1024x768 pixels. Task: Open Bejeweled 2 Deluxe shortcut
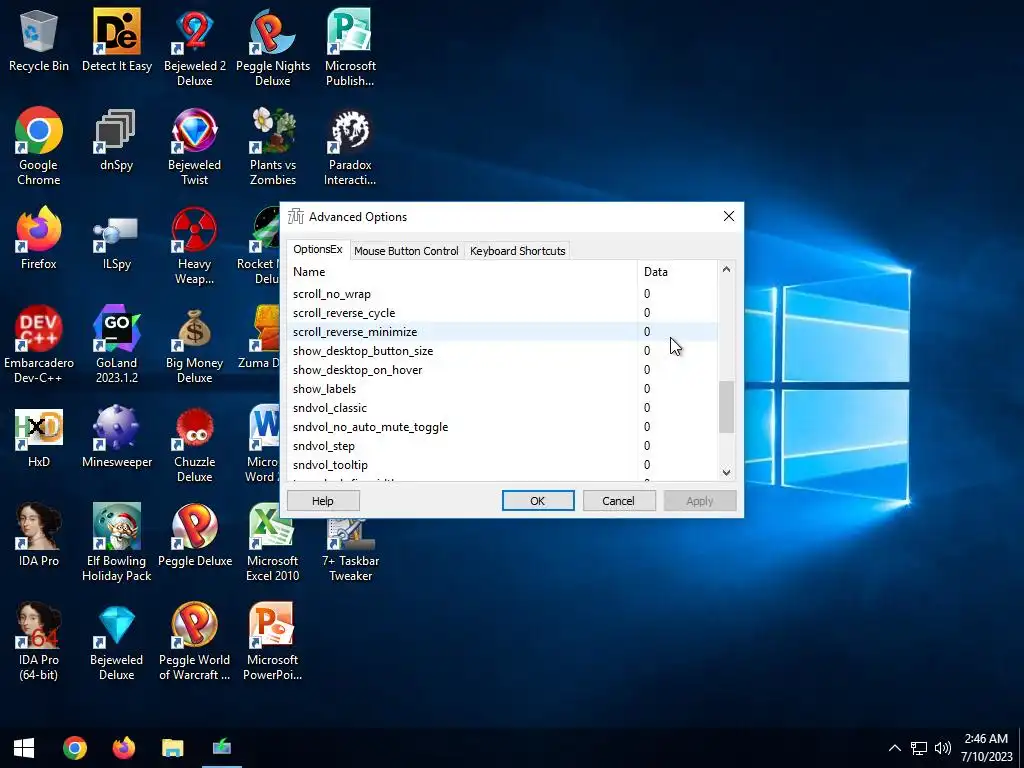[x=195, y=47]
